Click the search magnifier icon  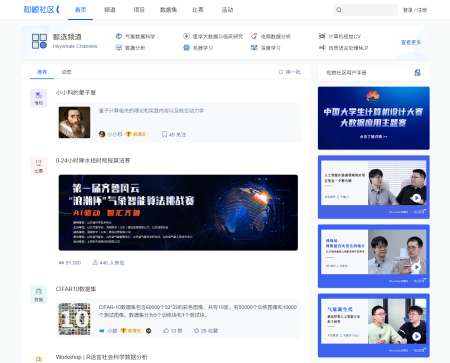(x=339, y=10)
